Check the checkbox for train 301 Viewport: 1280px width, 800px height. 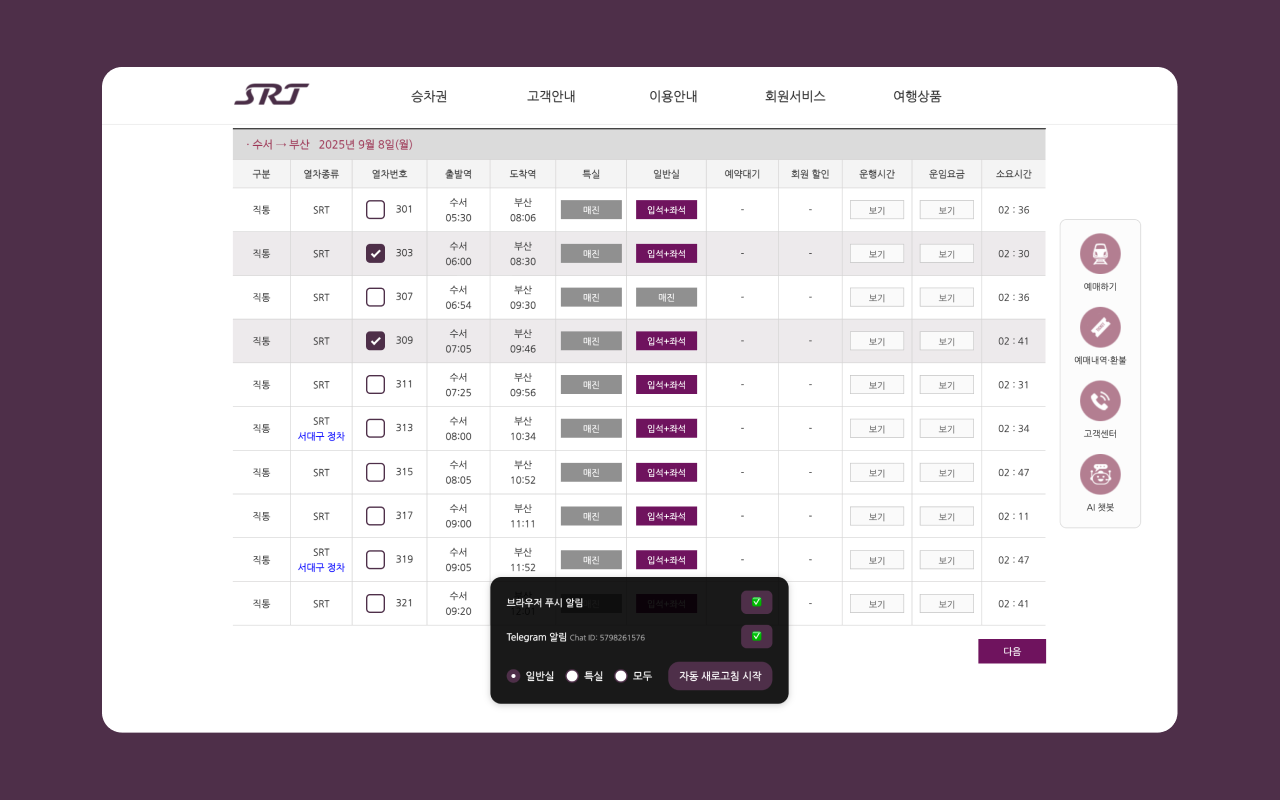[x=375, y=209]
